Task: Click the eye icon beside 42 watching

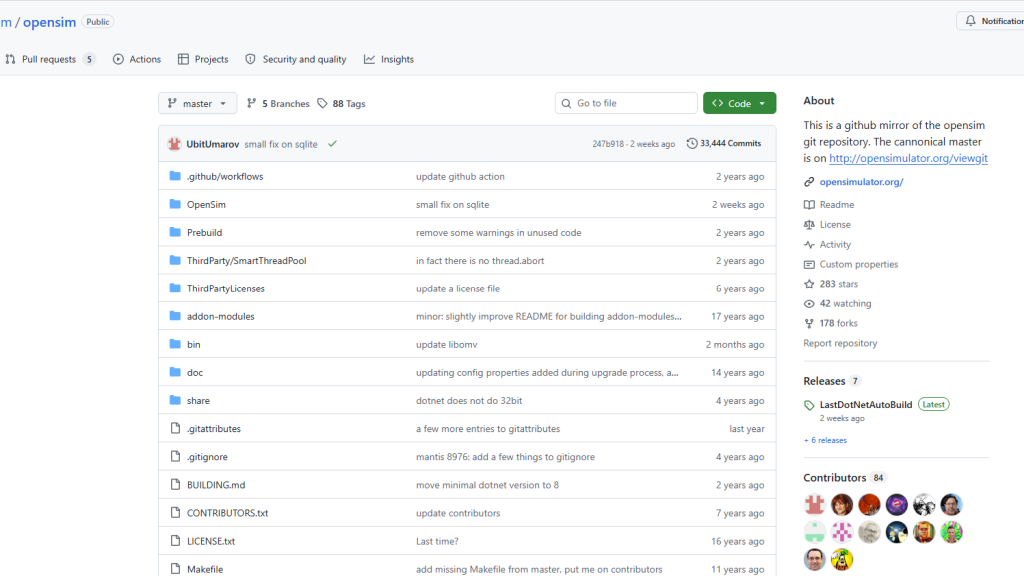Action: point(809,304)
